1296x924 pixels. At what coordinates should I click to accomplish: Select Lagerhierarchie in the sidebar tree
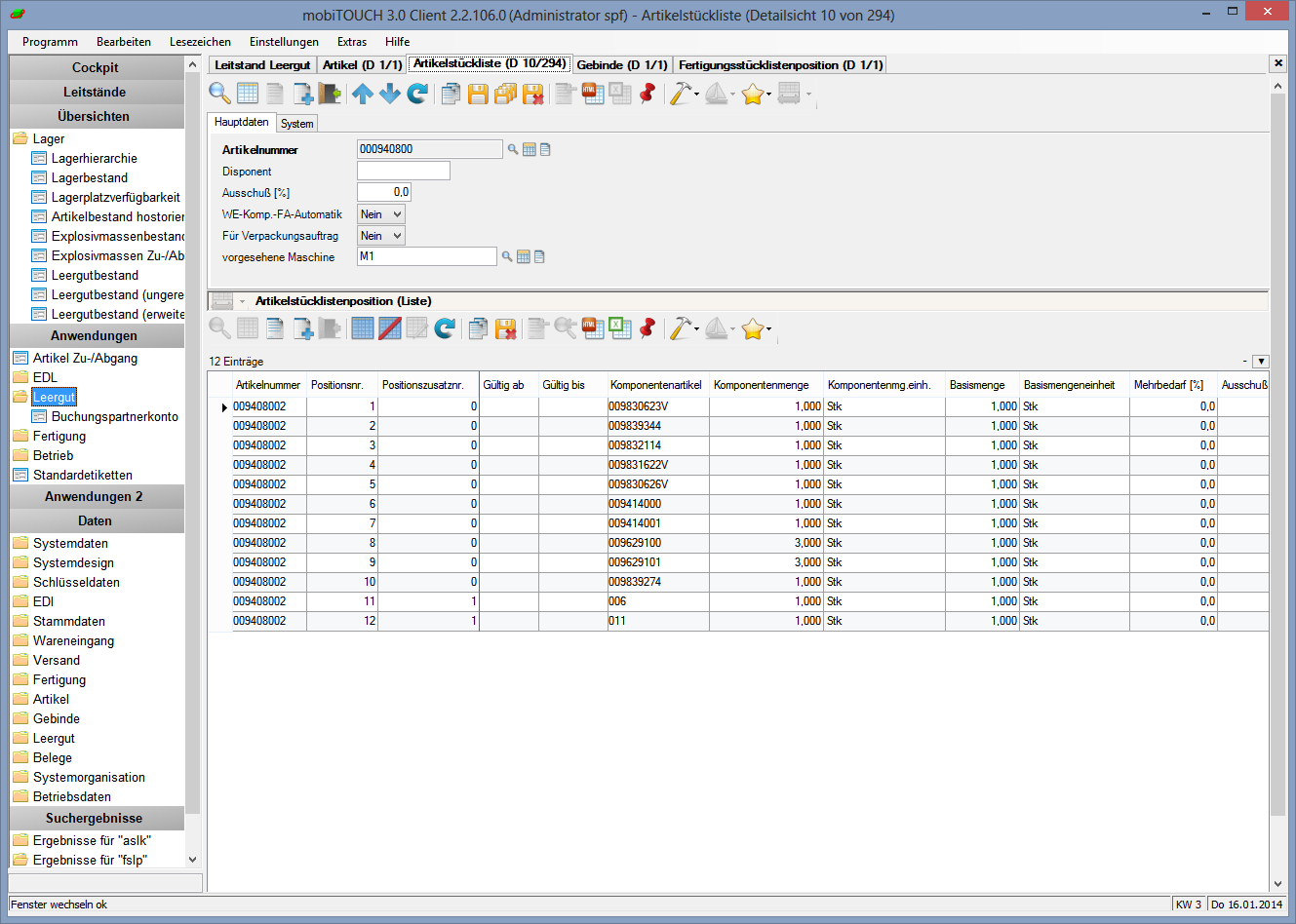[95, 158]
